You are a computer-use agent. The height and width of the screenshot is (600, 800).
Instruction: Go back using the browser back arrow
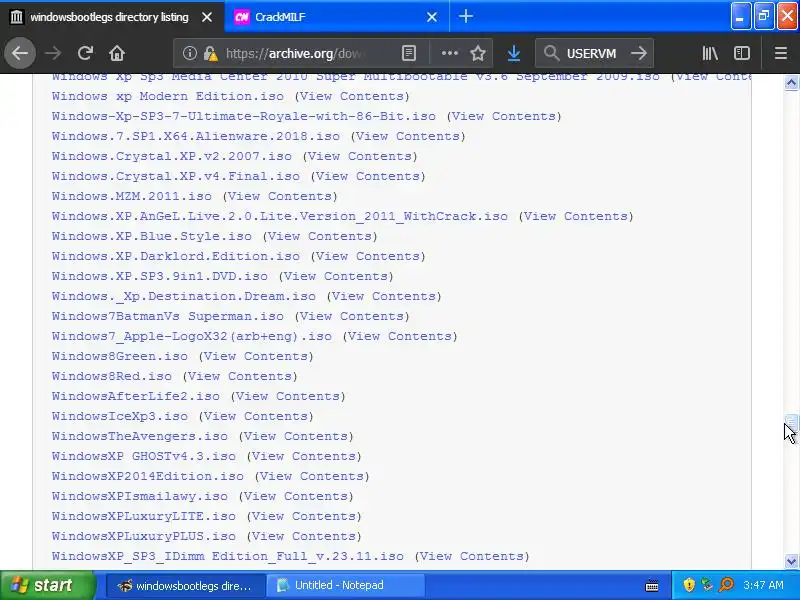point(20,53)
